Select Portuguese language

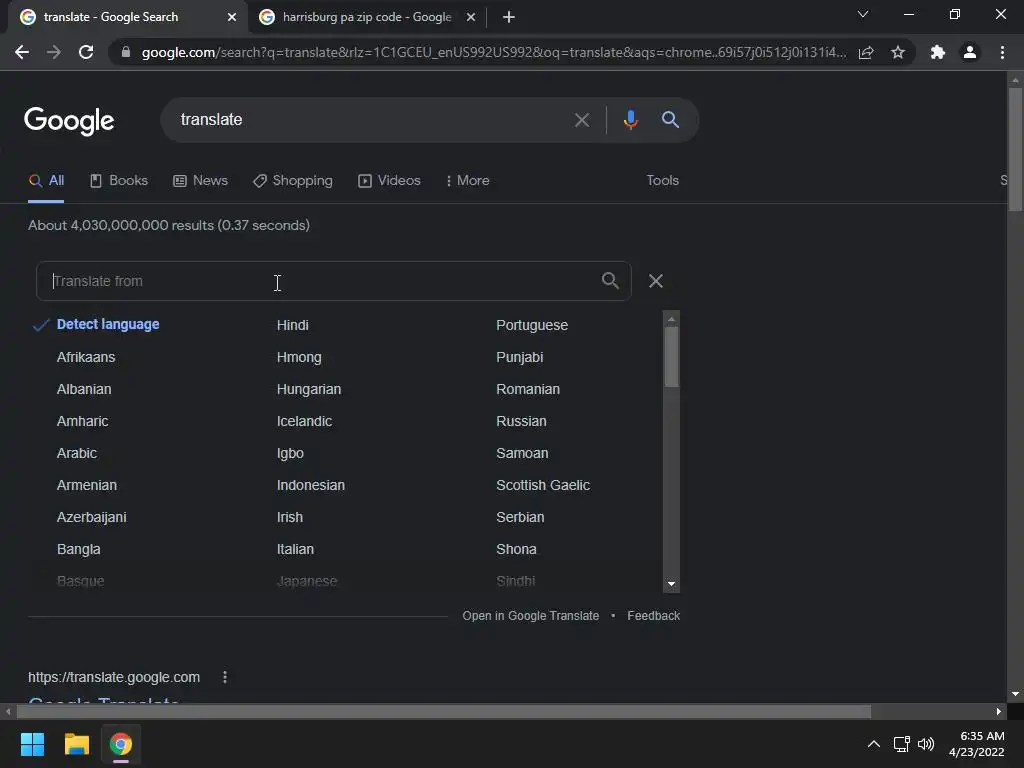tap(532, 325)
